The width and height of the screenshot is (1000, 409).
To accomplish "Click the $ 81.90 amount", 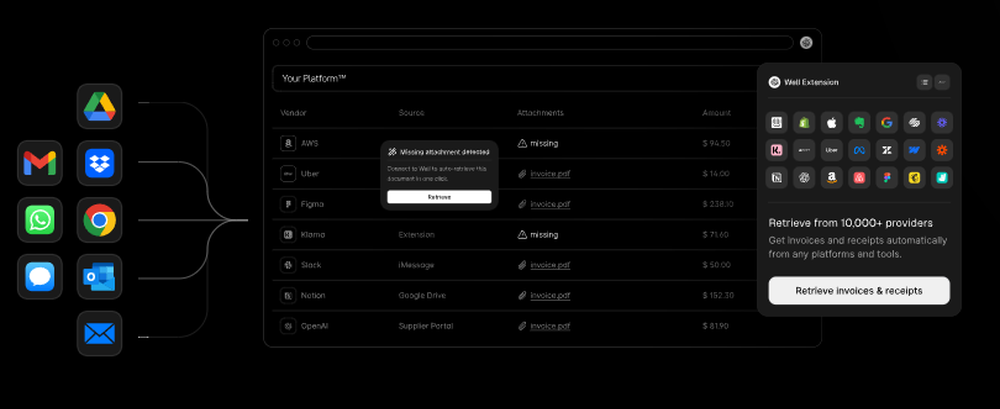I will click(716, 326).
